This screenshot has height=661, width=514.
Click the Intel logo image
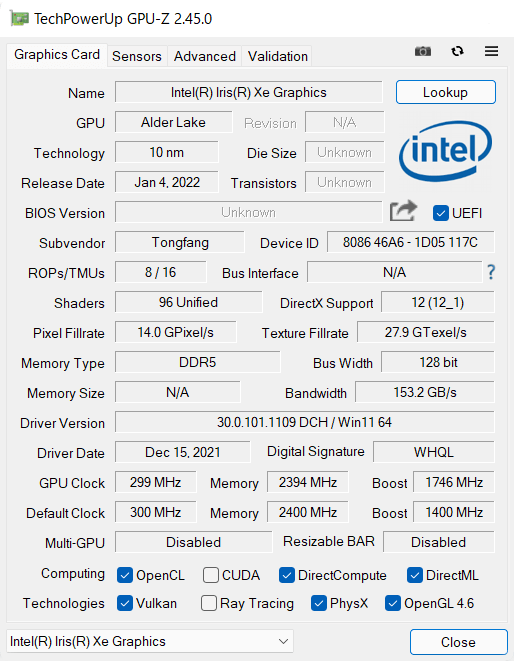tap(445, 151)
